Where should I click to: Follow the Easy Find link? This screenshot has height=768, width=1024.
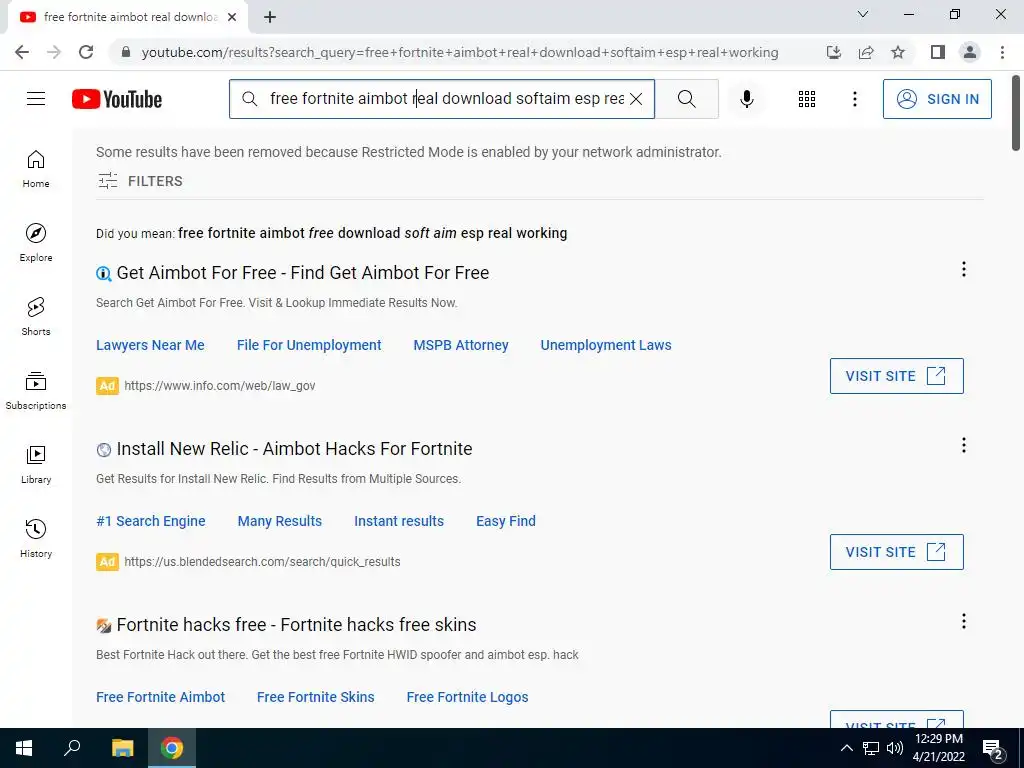pos(505,521)
